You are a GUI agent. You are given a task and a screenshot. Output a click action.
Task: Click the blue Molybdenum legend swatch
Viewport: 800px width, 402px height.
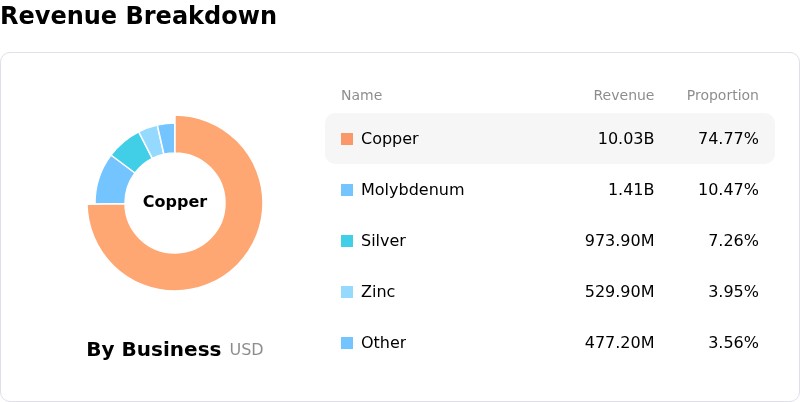347,190
